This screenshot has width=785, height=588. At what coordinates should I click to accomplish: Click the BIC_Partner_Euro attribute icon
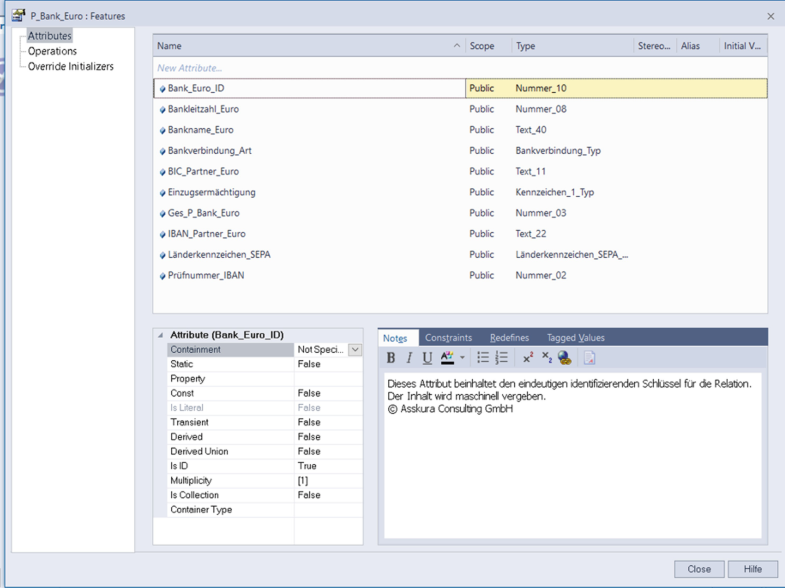[x=162, y=172]
